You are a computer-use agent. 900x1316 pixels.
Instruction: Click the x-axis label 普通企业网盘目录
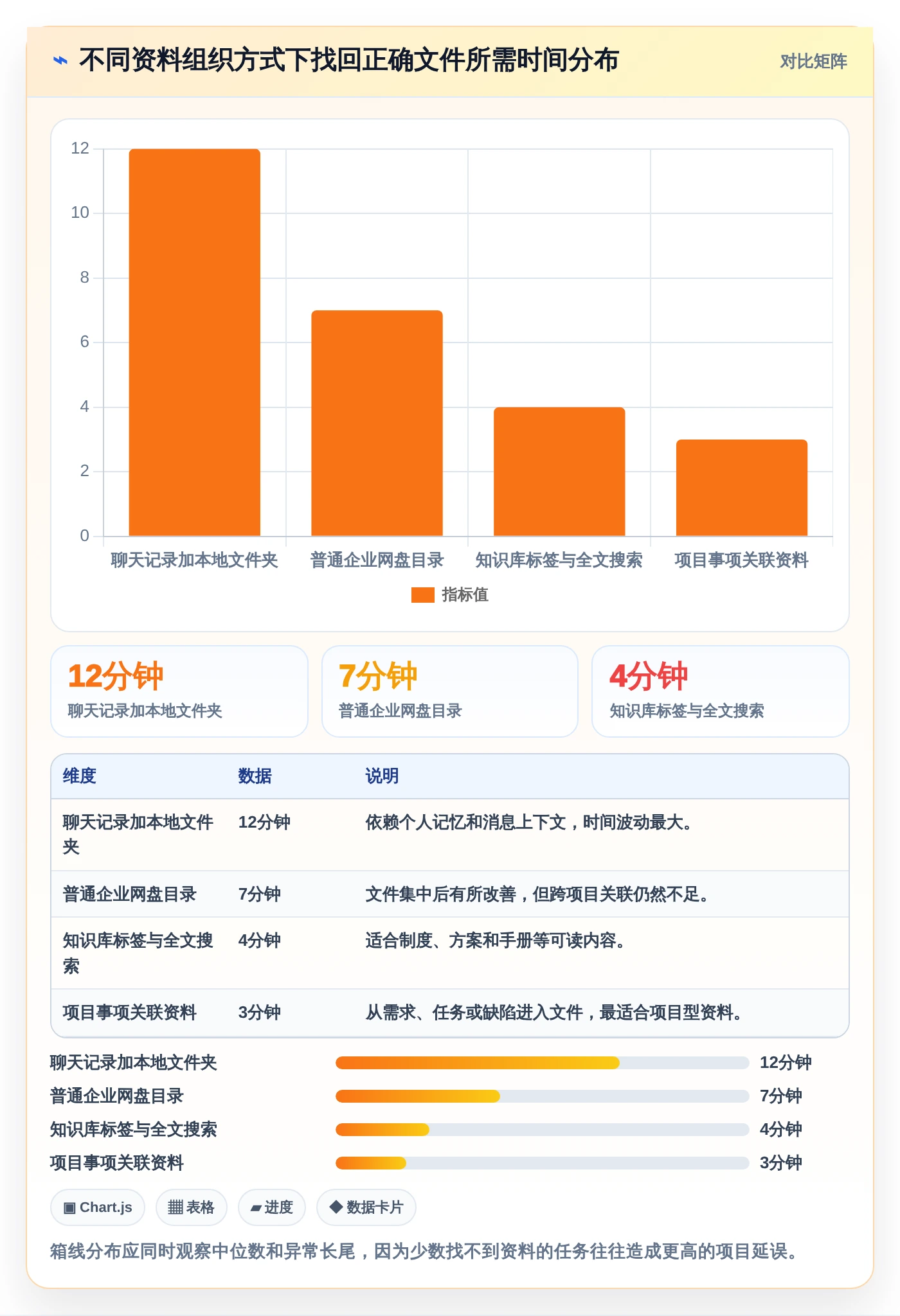coord(377,560)
